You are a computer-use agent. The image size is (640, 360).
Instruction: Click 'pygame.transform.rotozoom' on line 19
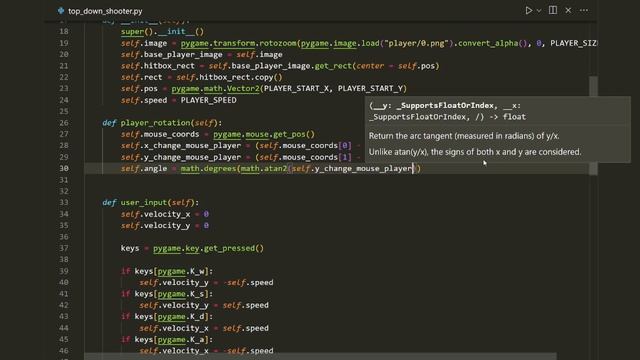pos(238,43)
